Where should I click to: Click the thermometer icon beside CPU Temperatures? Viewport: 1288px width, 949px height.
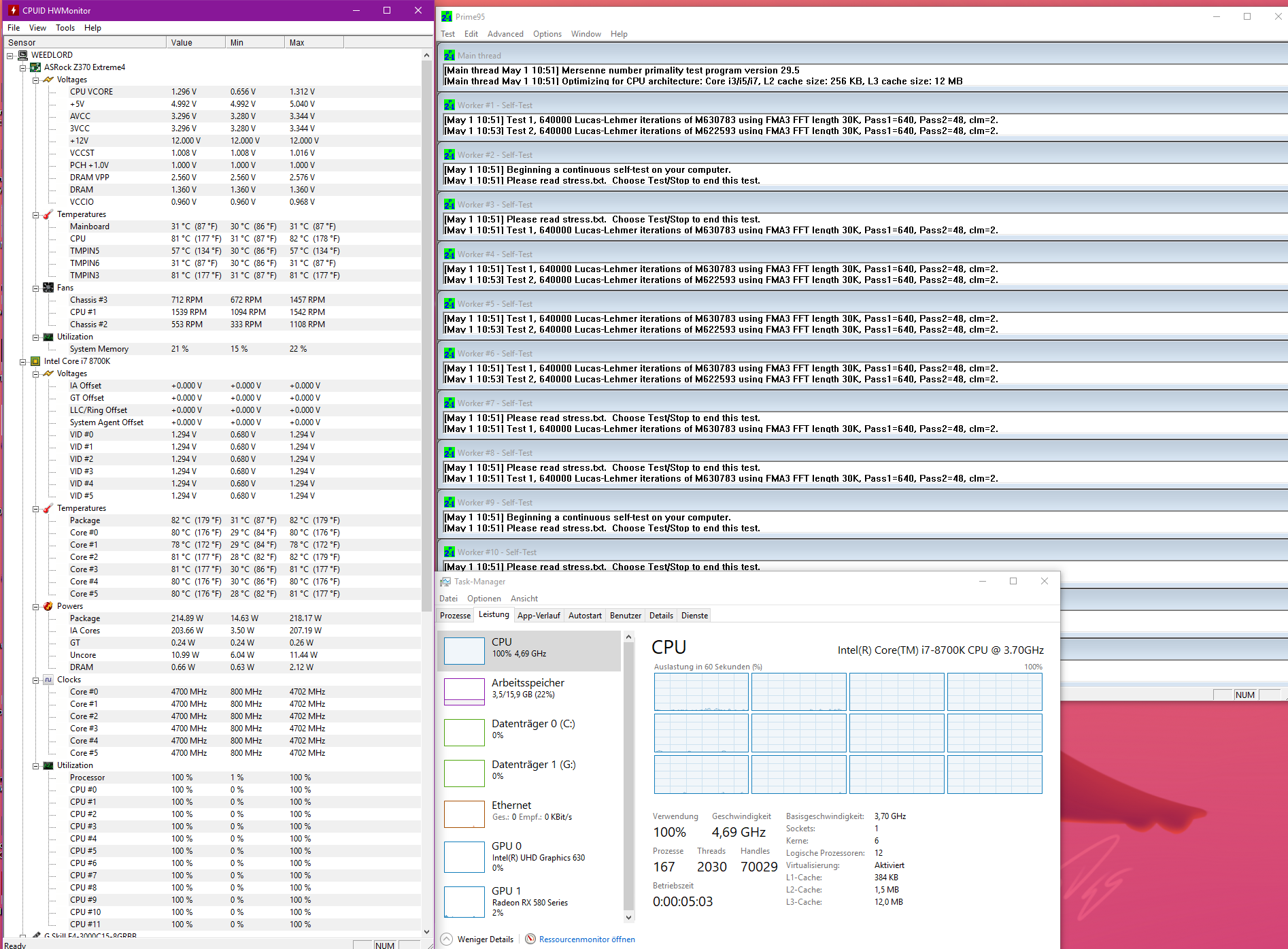click(x=48, y=508)
